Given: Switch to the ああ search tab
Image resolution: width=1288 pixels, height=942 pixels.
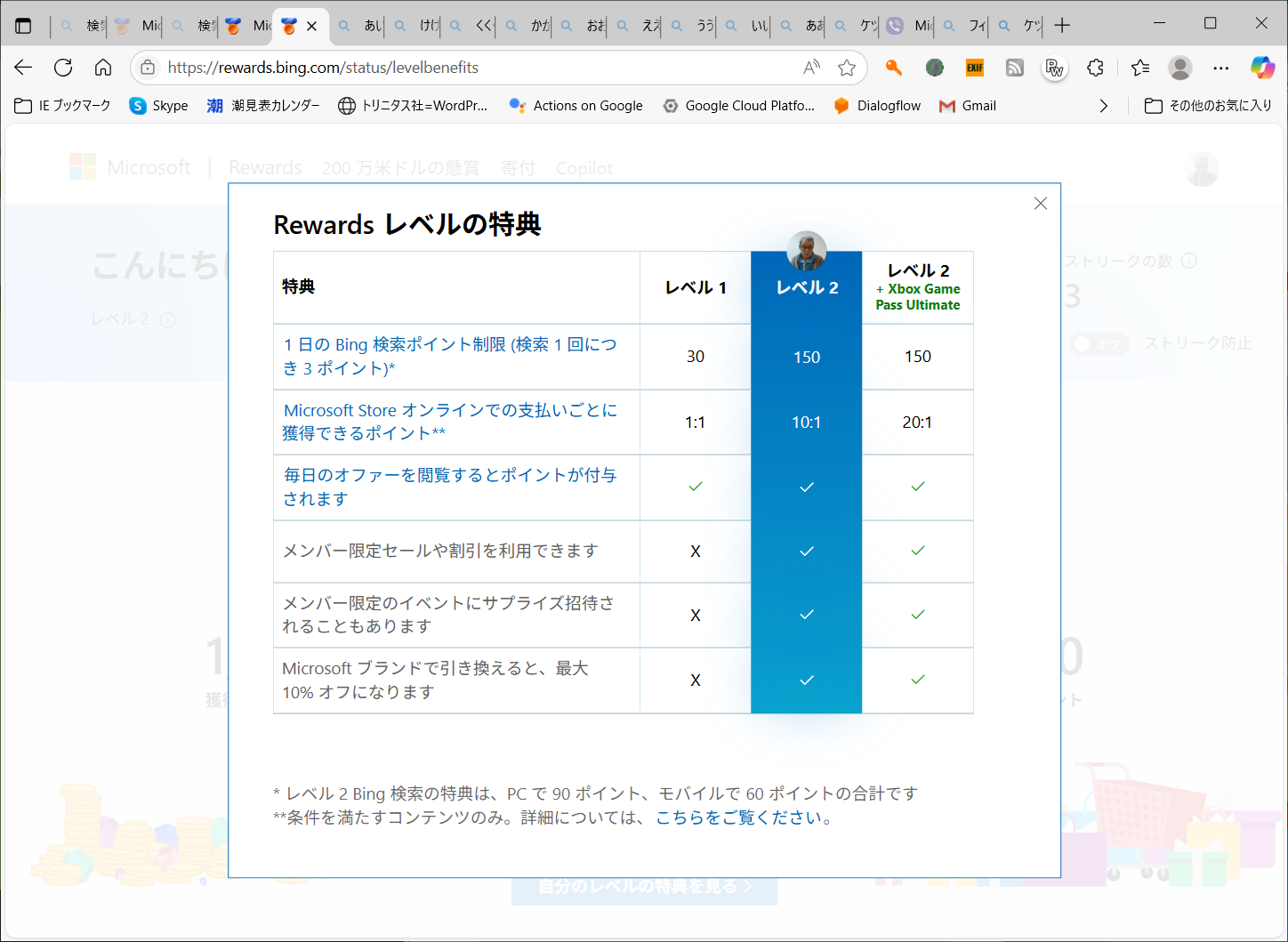Looking at the screenshot, I should (x=801, y=26).
